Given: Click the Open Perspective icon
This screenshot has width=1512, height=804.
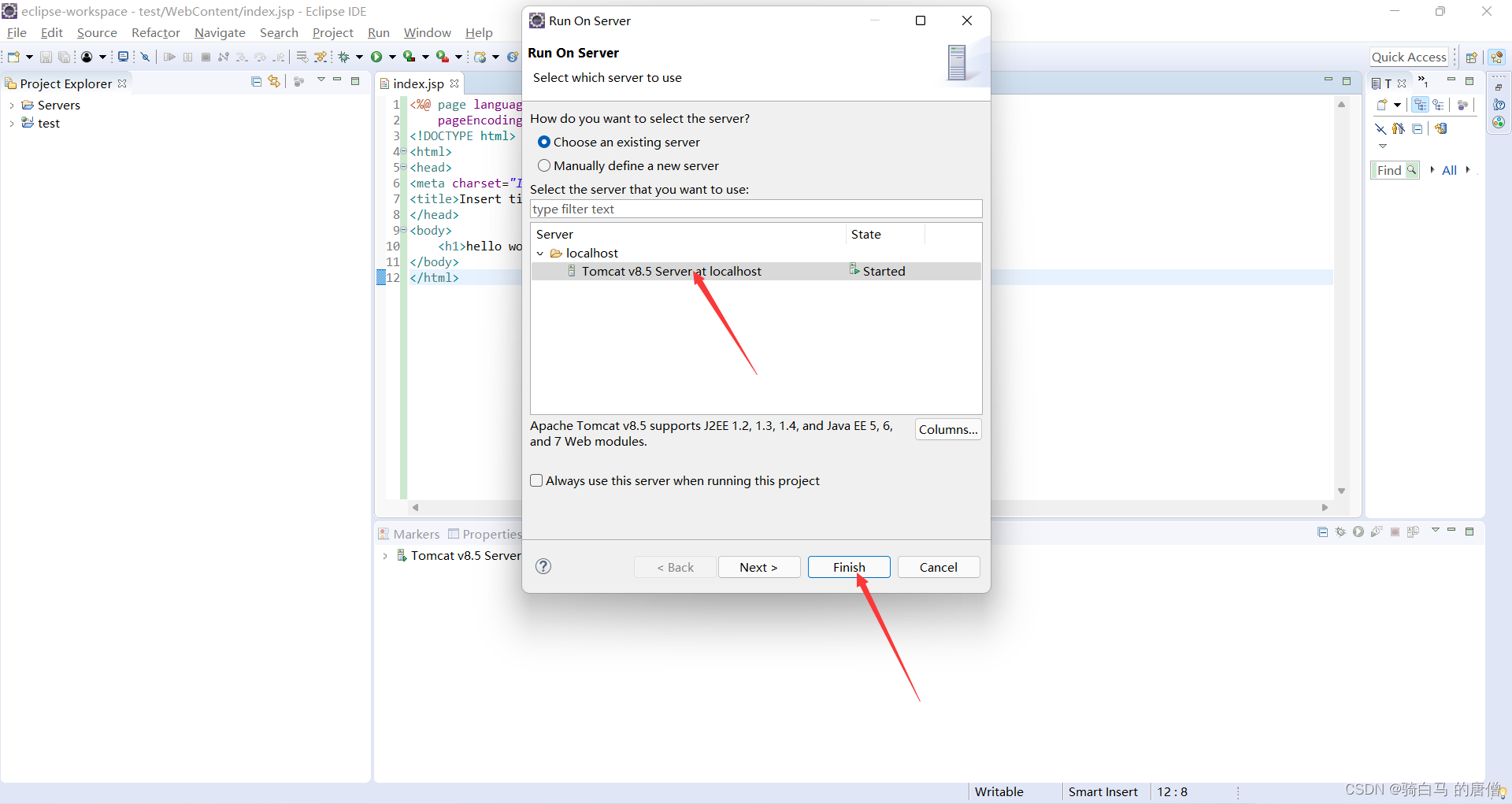Looking at the screenshot, I should (x=1471, y=57).
